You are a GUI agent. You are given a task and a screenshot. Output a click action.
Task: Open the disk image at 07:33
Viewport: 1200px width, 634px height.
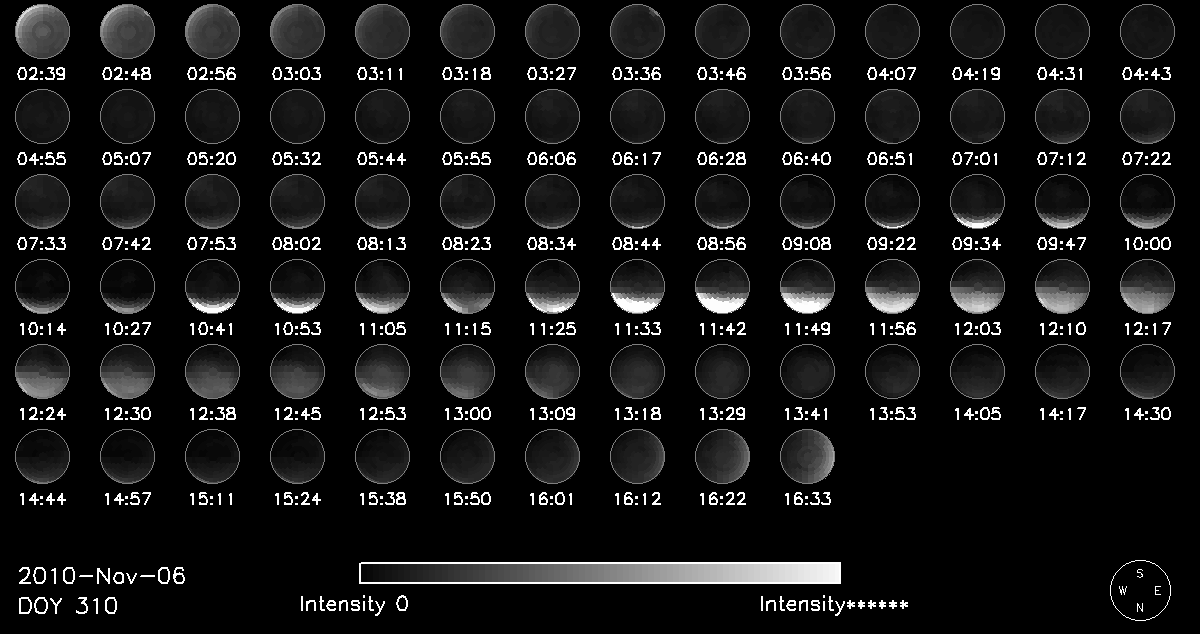tap(42, 202)
